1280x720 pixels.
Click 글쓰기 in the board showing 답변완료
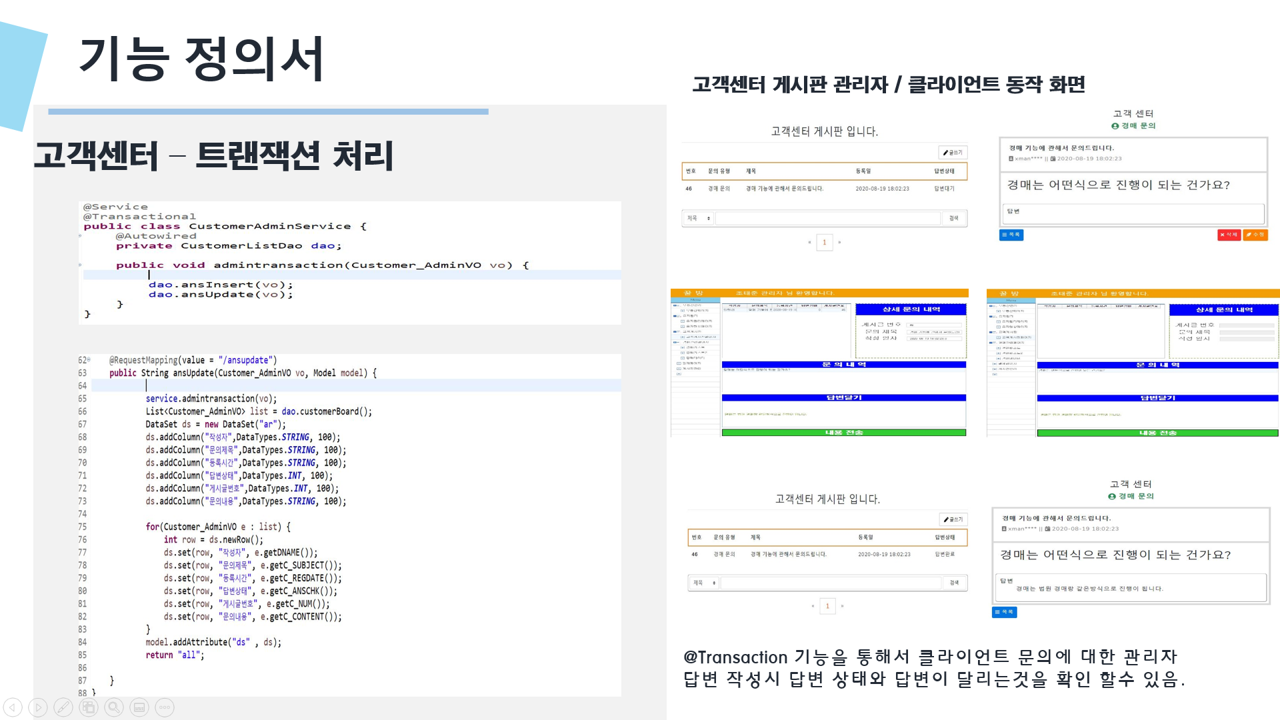point(953,520)
